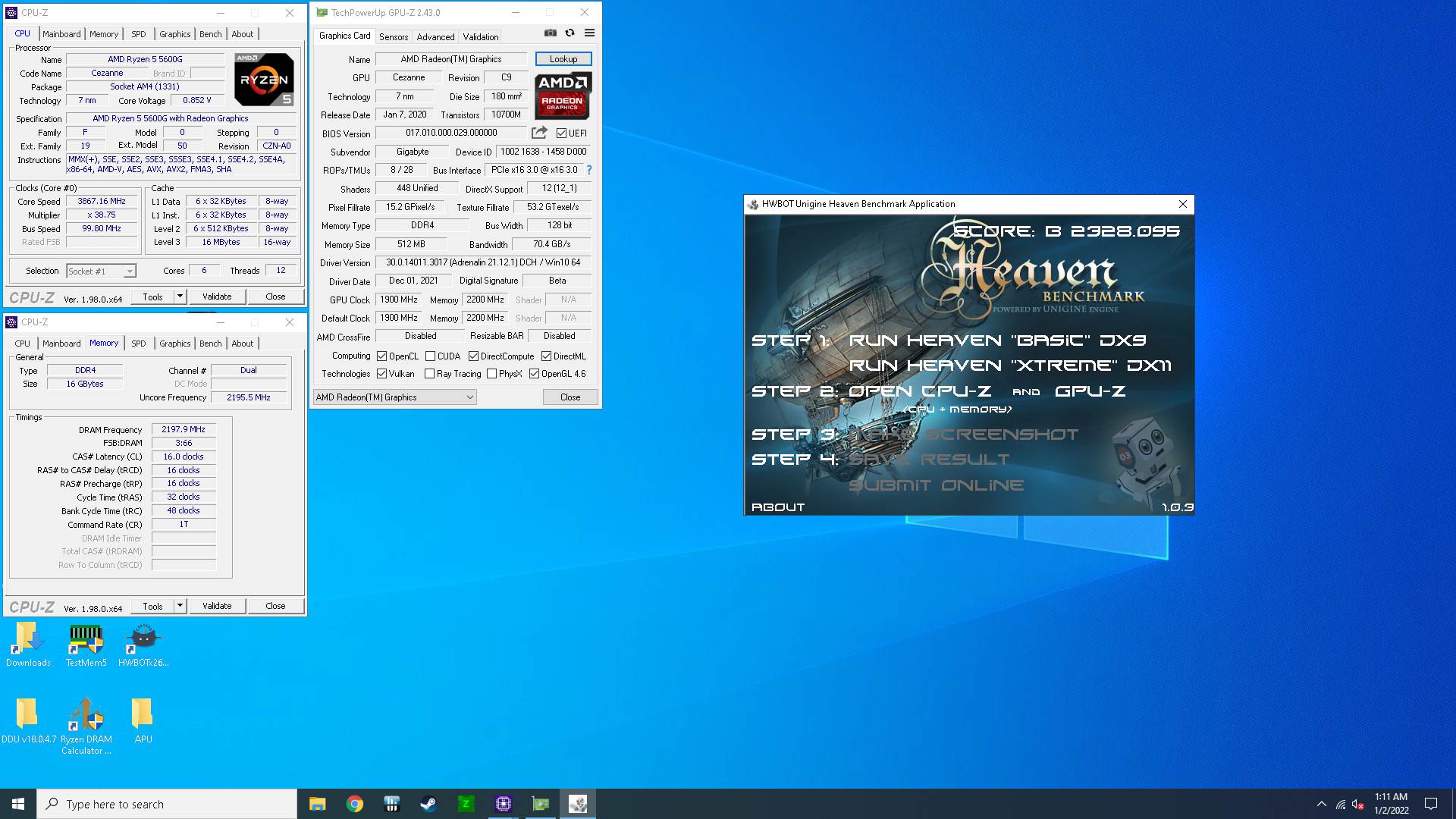Toggle the OpenCL checkbox

[382, 356]
